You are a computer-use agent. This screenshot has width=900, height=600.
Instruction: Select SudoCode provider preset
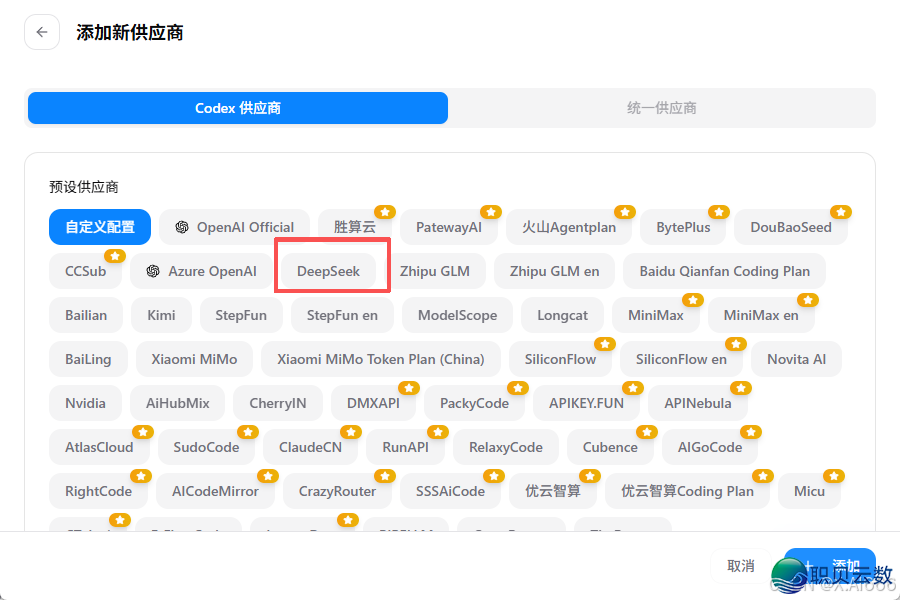(x=207, y=447)
